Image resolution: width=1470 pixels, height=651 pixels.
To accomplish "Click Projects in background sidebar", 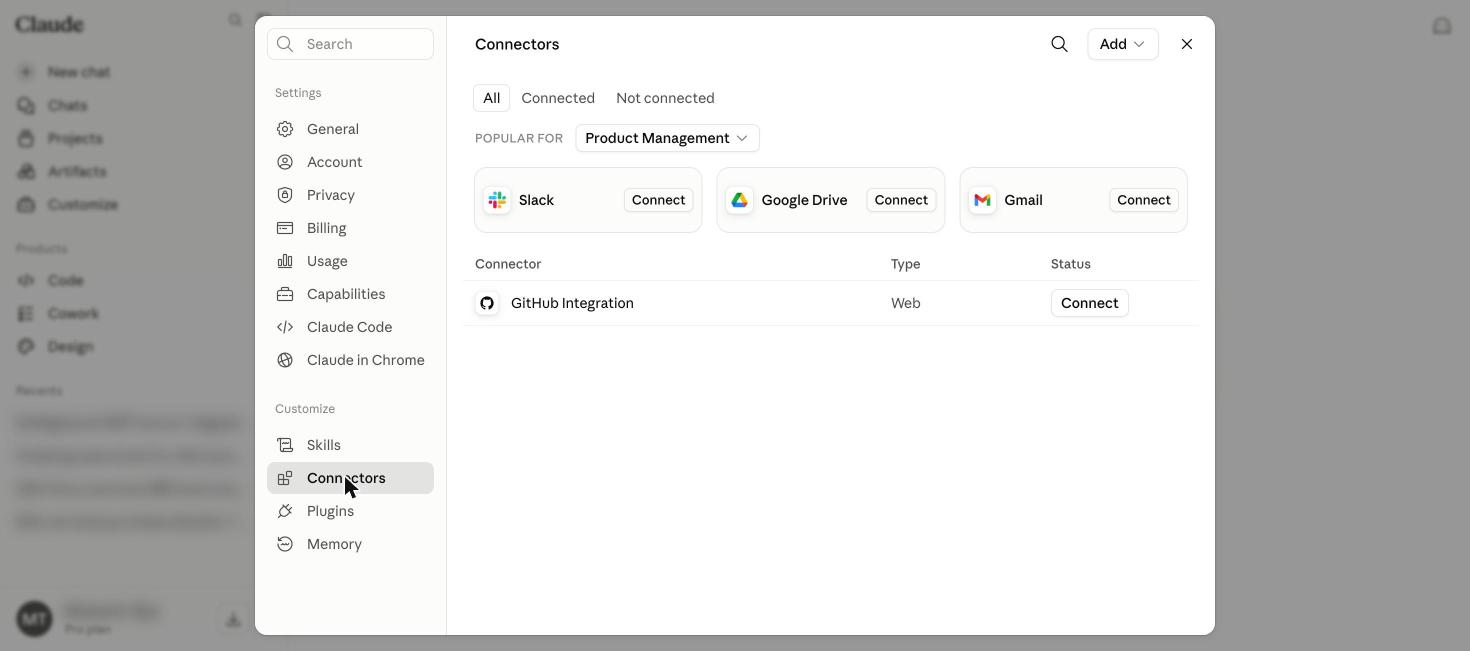I will [x=75, y=139].
